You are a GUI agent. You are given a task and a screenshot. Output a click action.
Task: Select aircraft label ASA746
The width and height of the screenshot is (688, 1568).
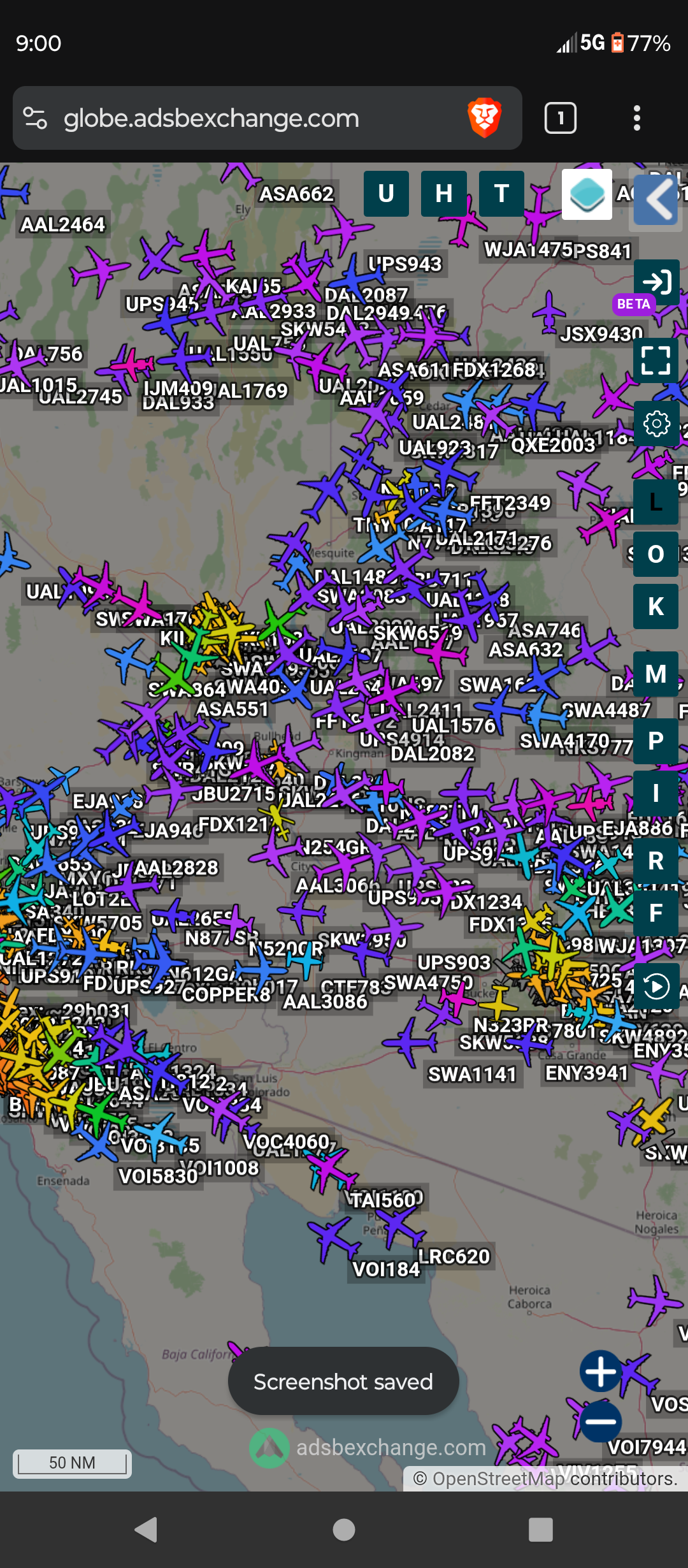[x=544, y=631]
